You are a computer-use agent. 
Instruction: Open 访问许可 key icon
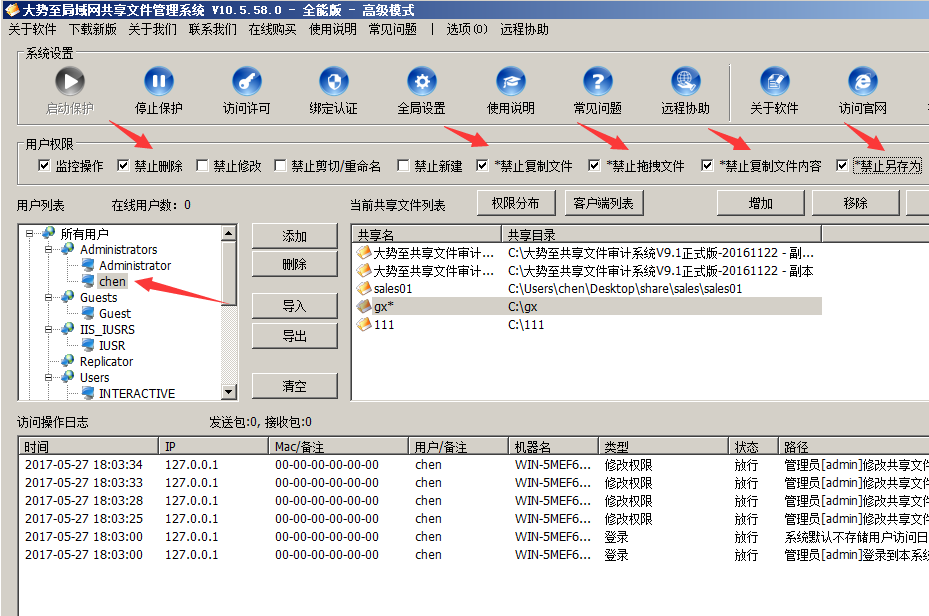click(246, 82)
